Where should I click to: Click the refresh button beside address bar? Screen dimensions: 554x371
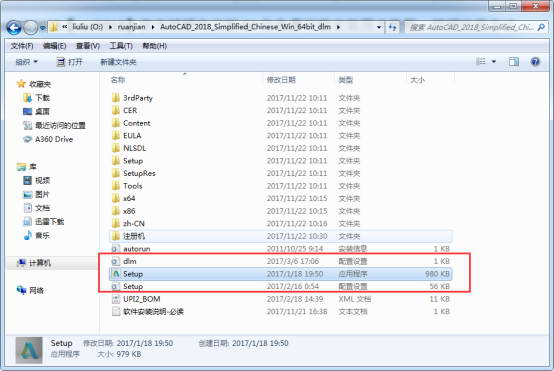coord(393,27)
